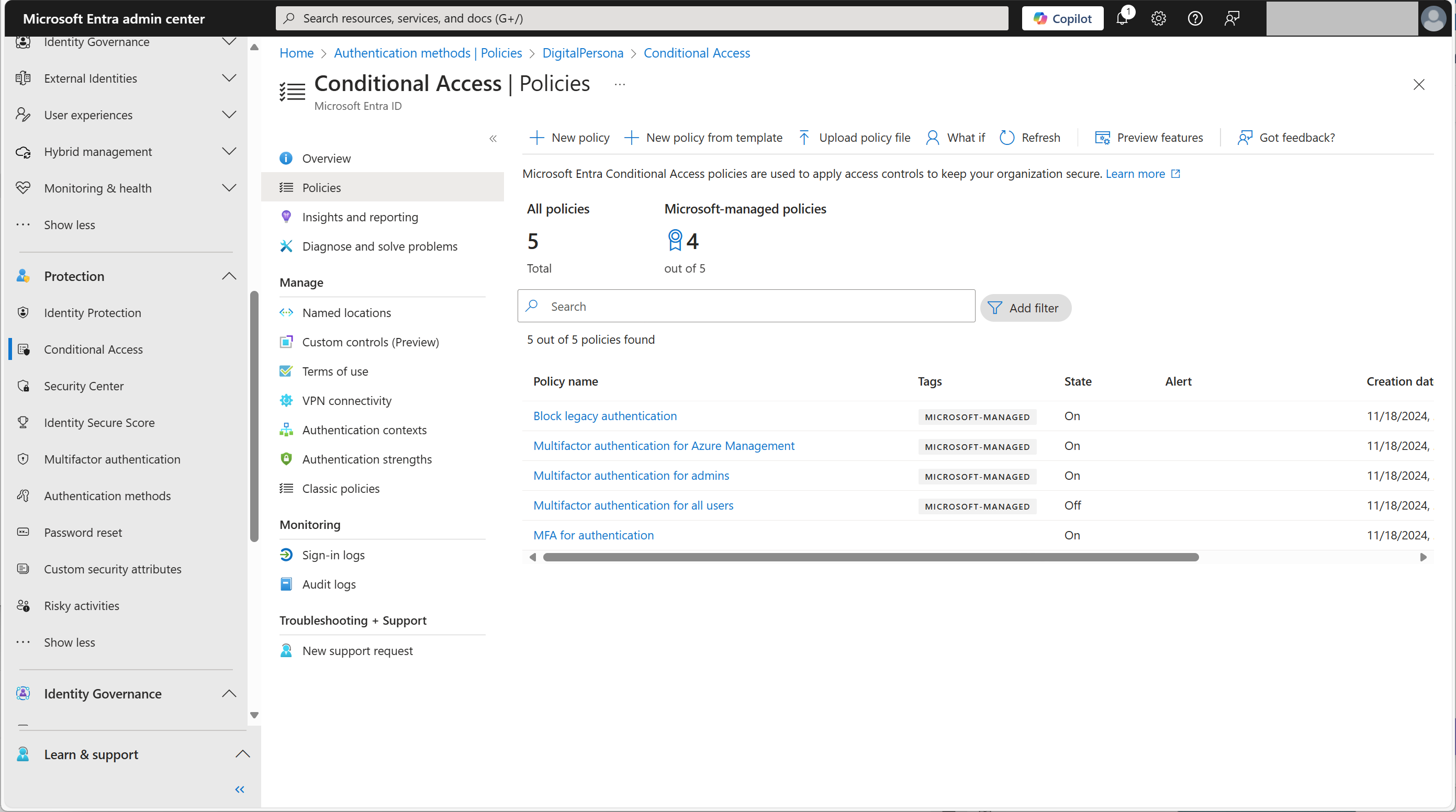Click Classic policies list icon
This screenshot has width=1456, height=812.
pos(286,488)
